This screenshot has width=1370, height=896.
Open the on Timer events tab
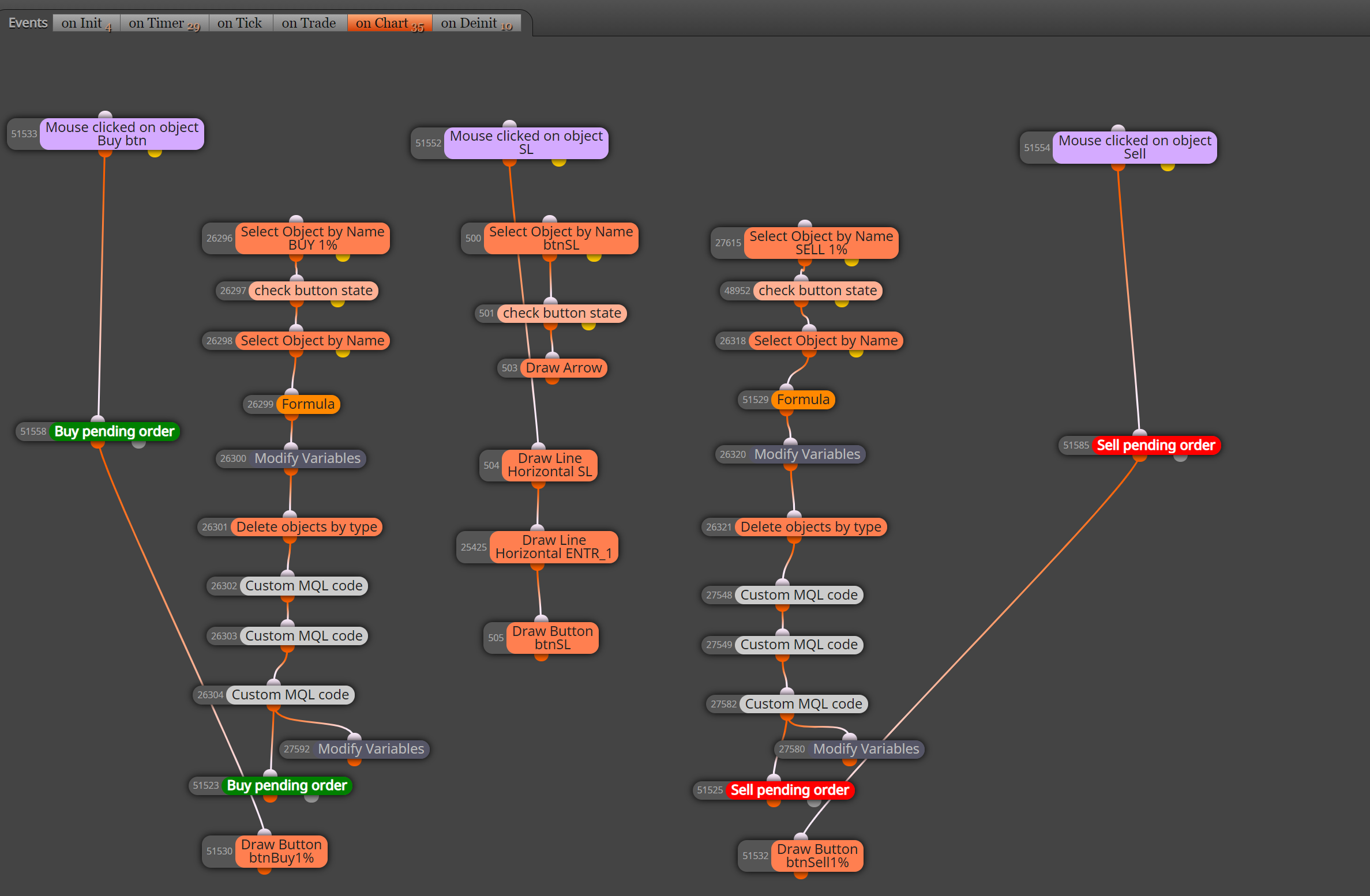pos(164,23)
